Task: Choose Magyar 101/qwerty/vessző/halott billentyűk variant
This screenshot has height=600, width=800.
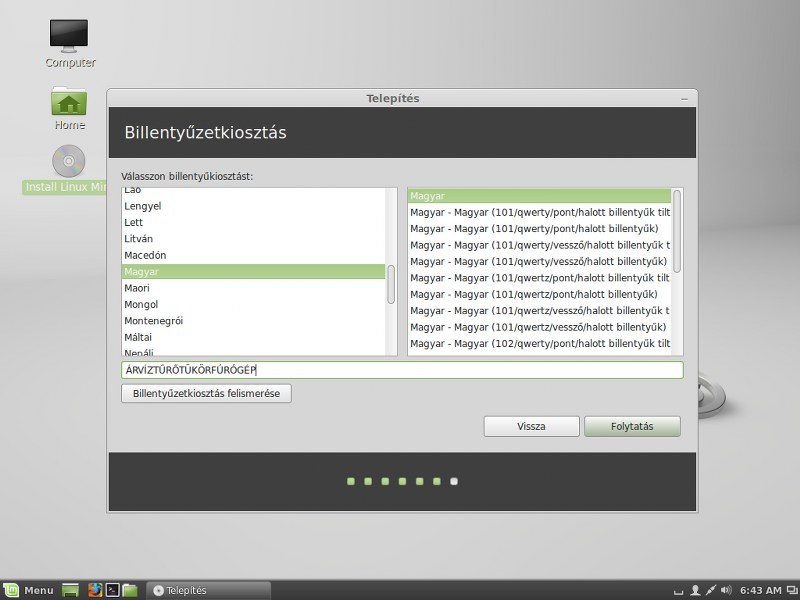Action: tap(539, 261)
